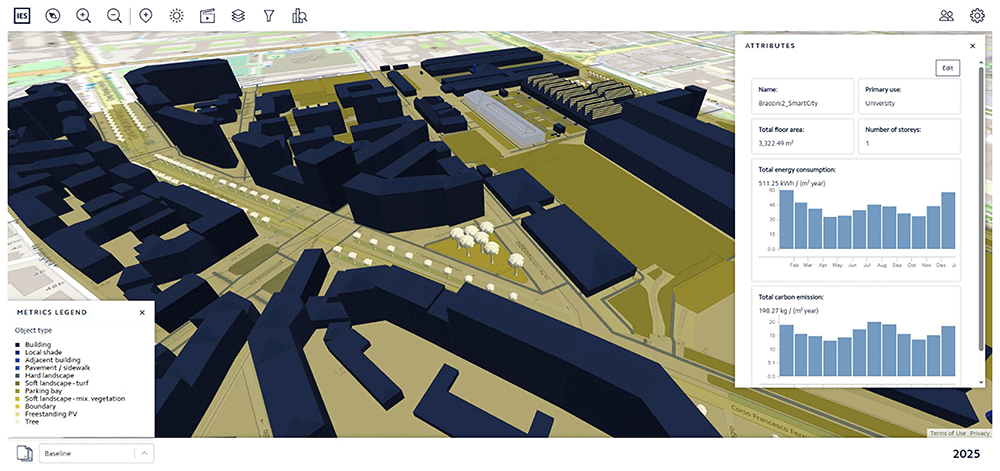Open the Privacy link
The width and height of the screenshot is (1000, 471).
[x=982, y=433]
